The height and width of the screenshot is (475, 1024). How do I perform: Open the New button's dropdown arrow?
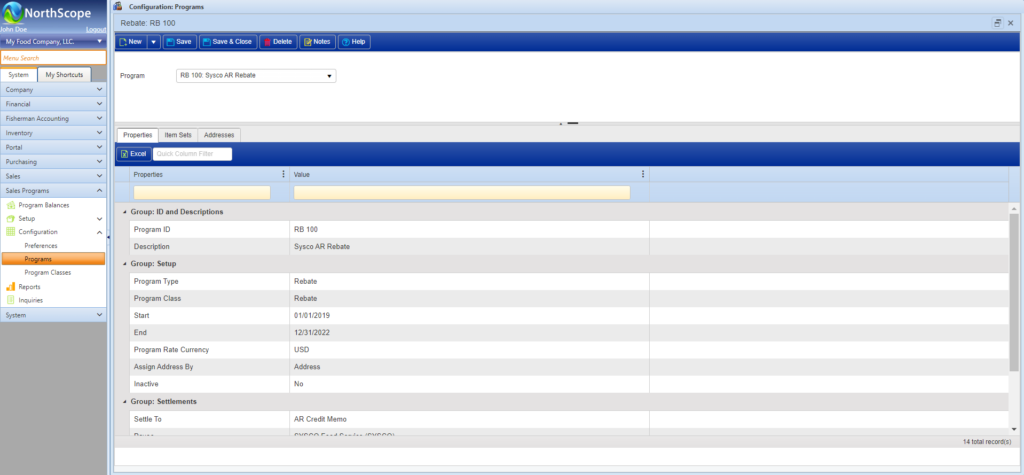tap(154, 42)
